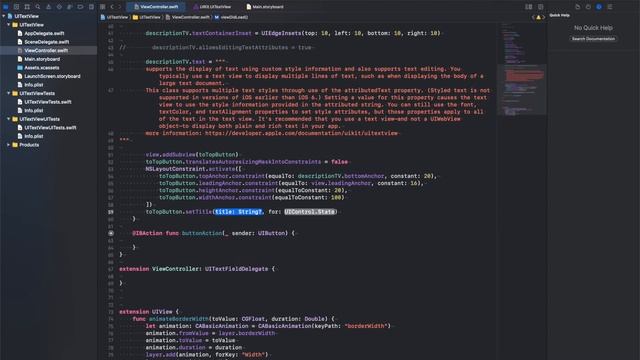The height and width of the screenshot is (360, 640).
Task: Open Info.plist under UITextViewUITests
Action: tap(33, 136)
